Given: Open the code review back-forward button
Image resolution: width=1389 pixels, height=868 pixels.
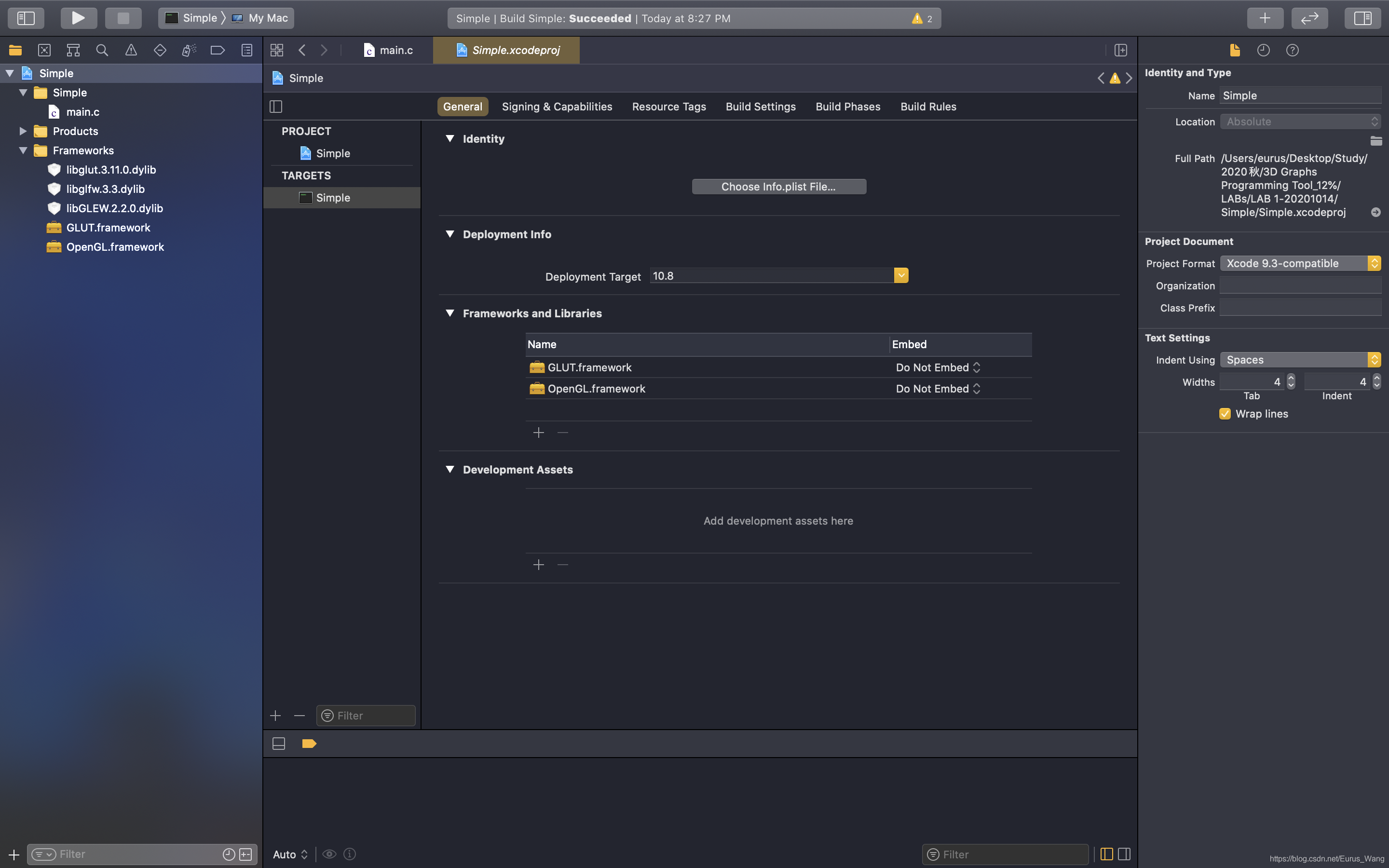Looking at the screenshot, I should [x=1309, y=18].
